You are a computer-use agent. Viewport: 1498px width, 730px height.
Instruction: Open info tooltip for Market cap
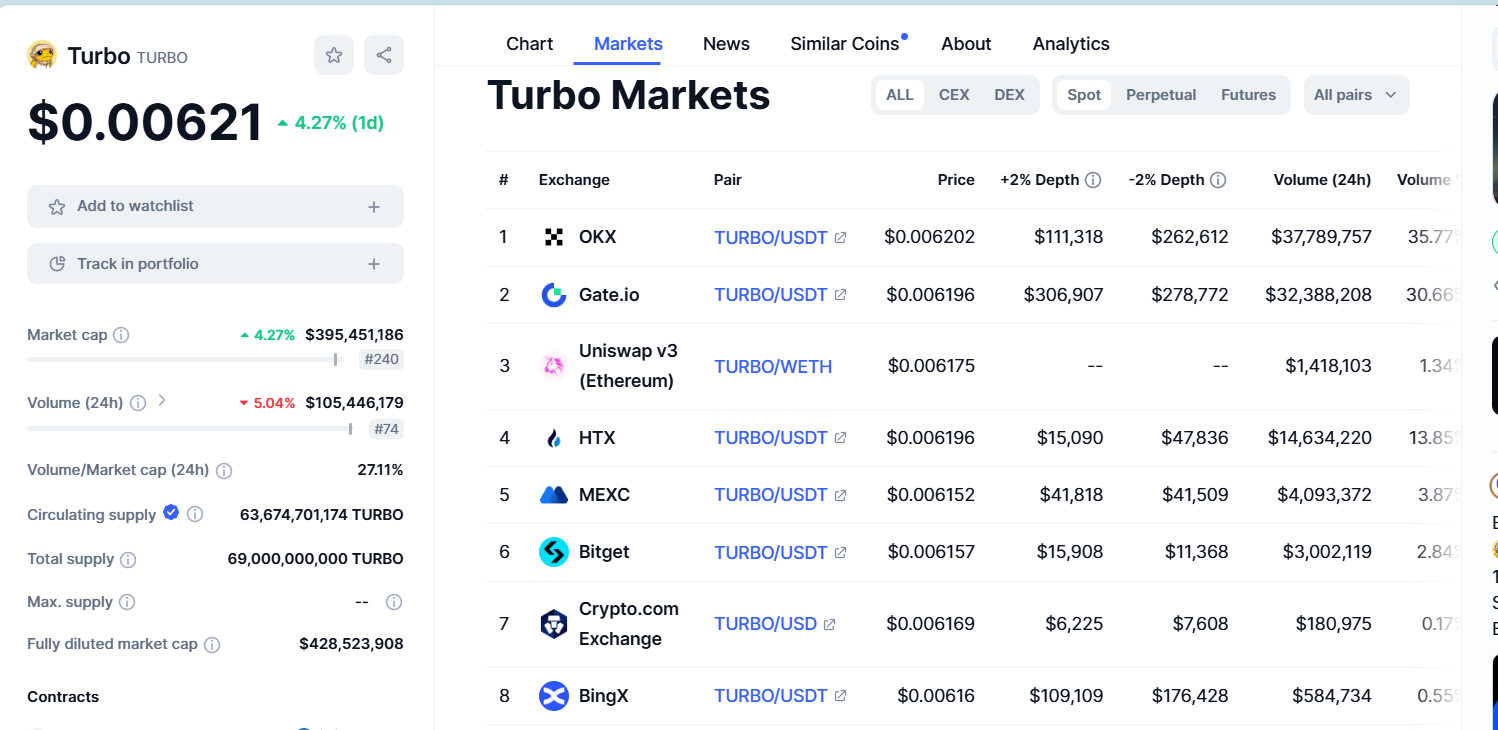coord(121,335)
